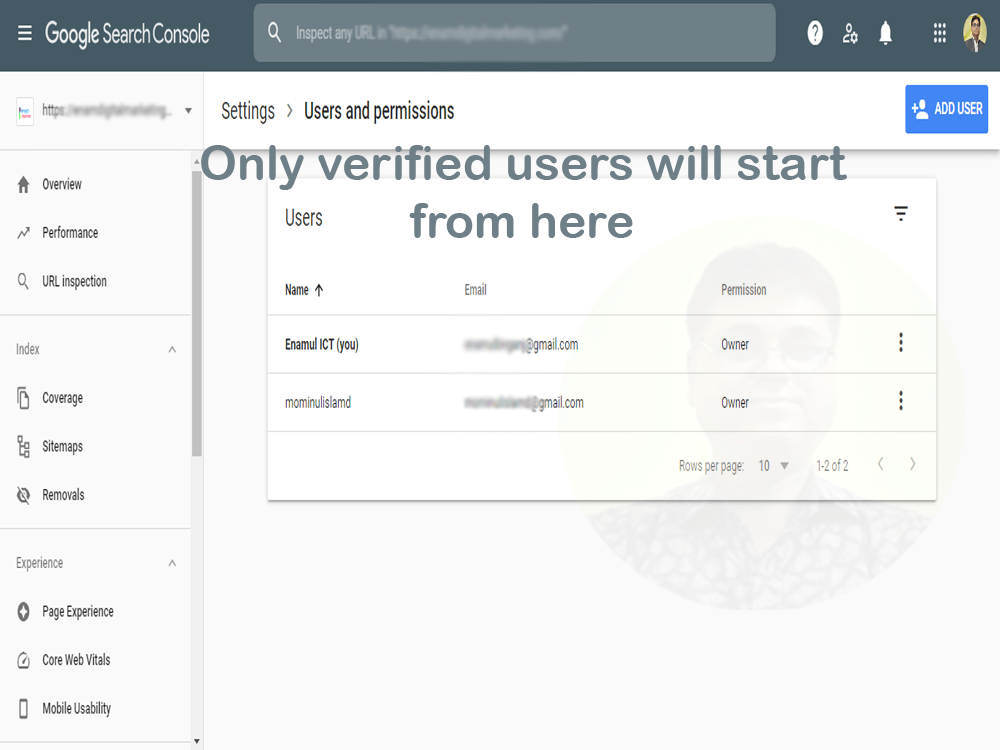Click the Permission column header
This screenshot has width=1000, height=750.
[744, 290]
